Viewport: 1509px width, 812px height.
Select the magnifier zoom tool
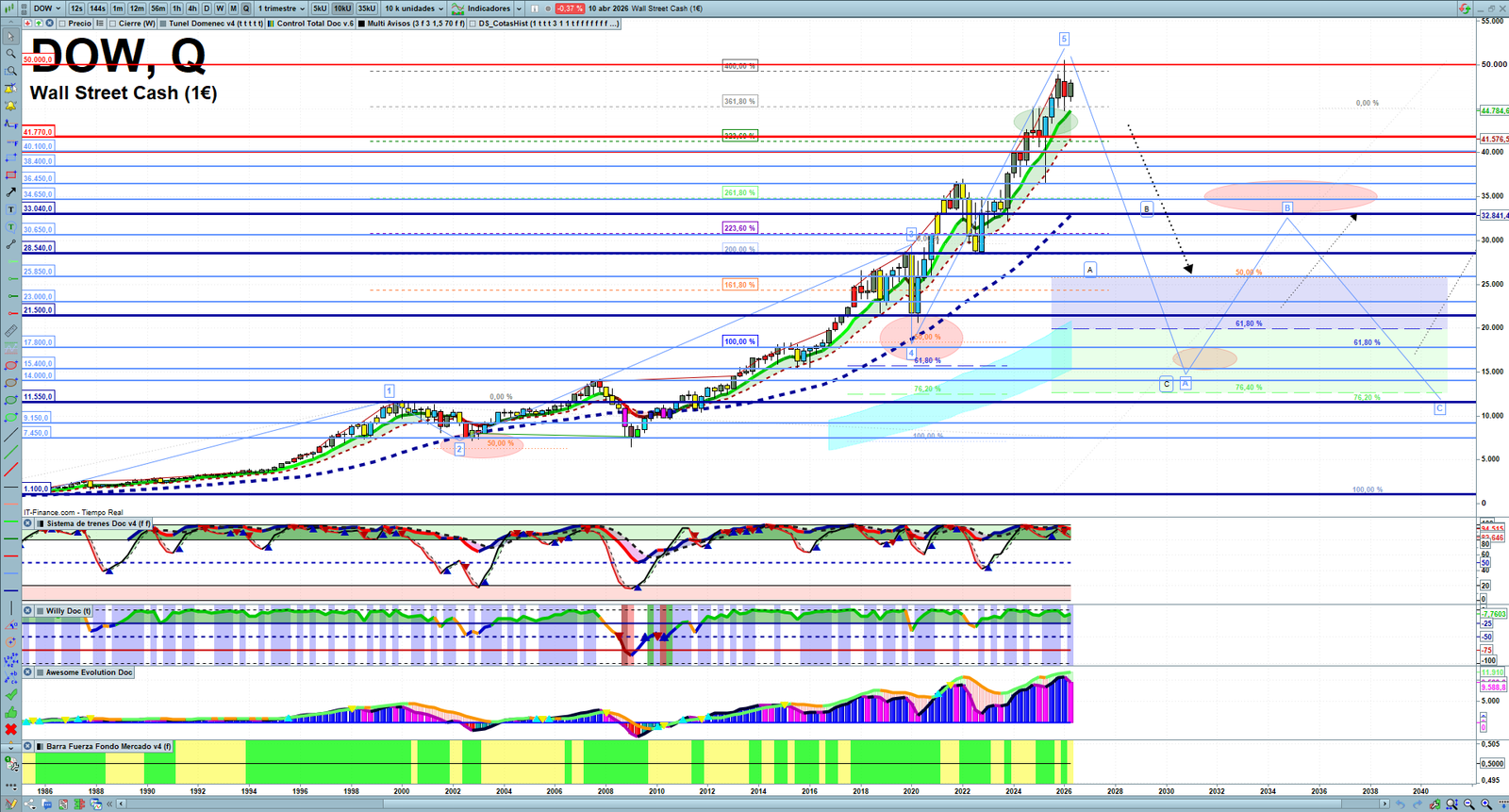(10, 54)
